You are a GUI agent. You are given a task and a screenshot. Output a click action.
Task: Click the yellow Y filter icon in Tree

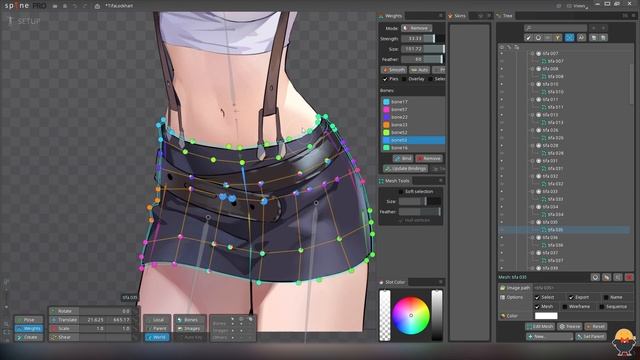pyautogui.click(x=558, y=38)
